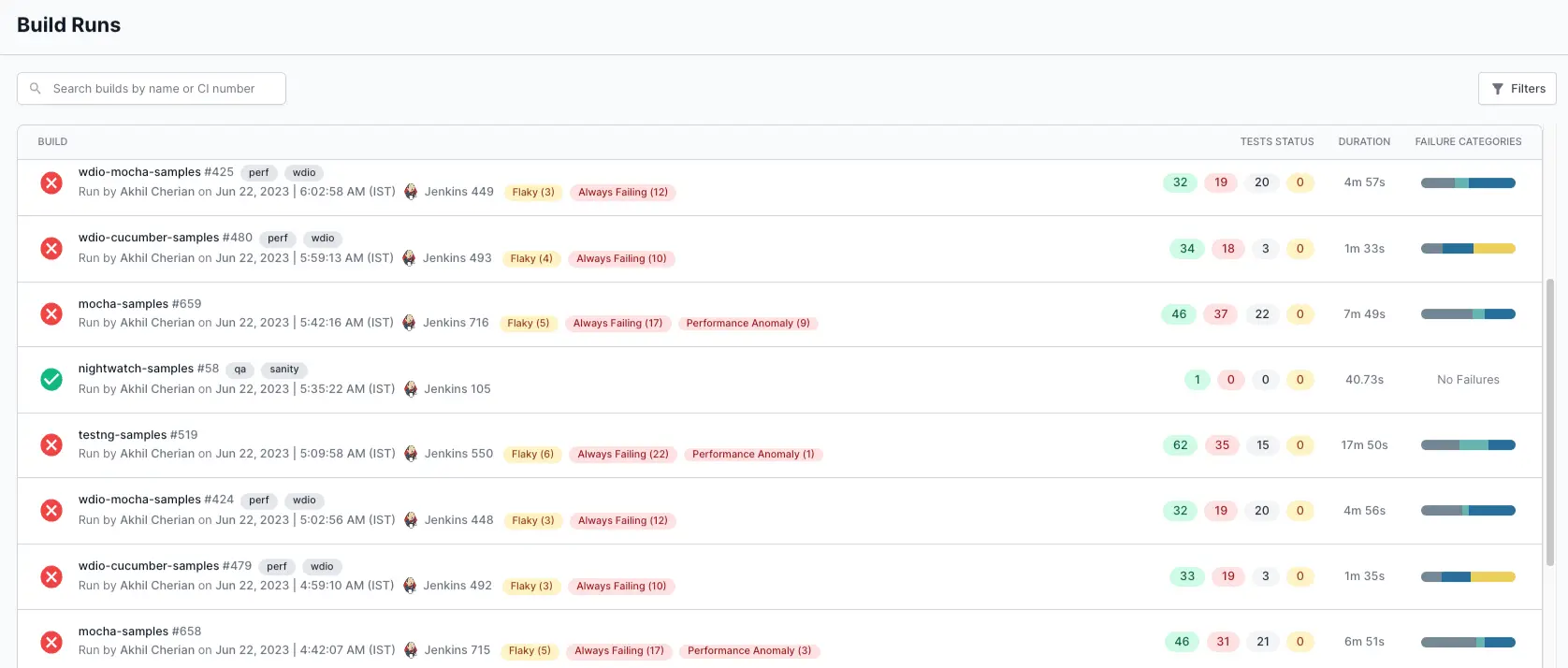Open the Filters panel

[1517, 89]
